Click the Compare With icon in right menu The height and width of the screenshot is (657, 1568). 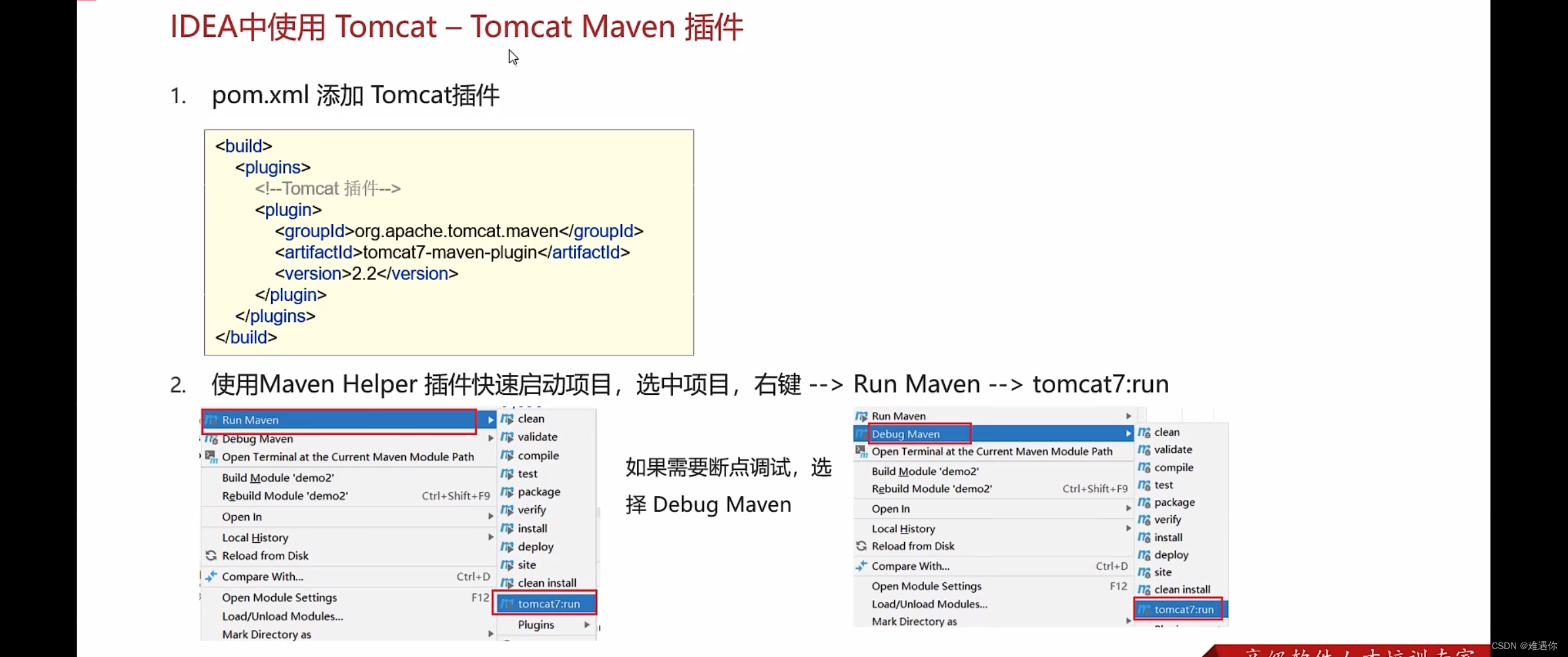[x=861, y=566]
